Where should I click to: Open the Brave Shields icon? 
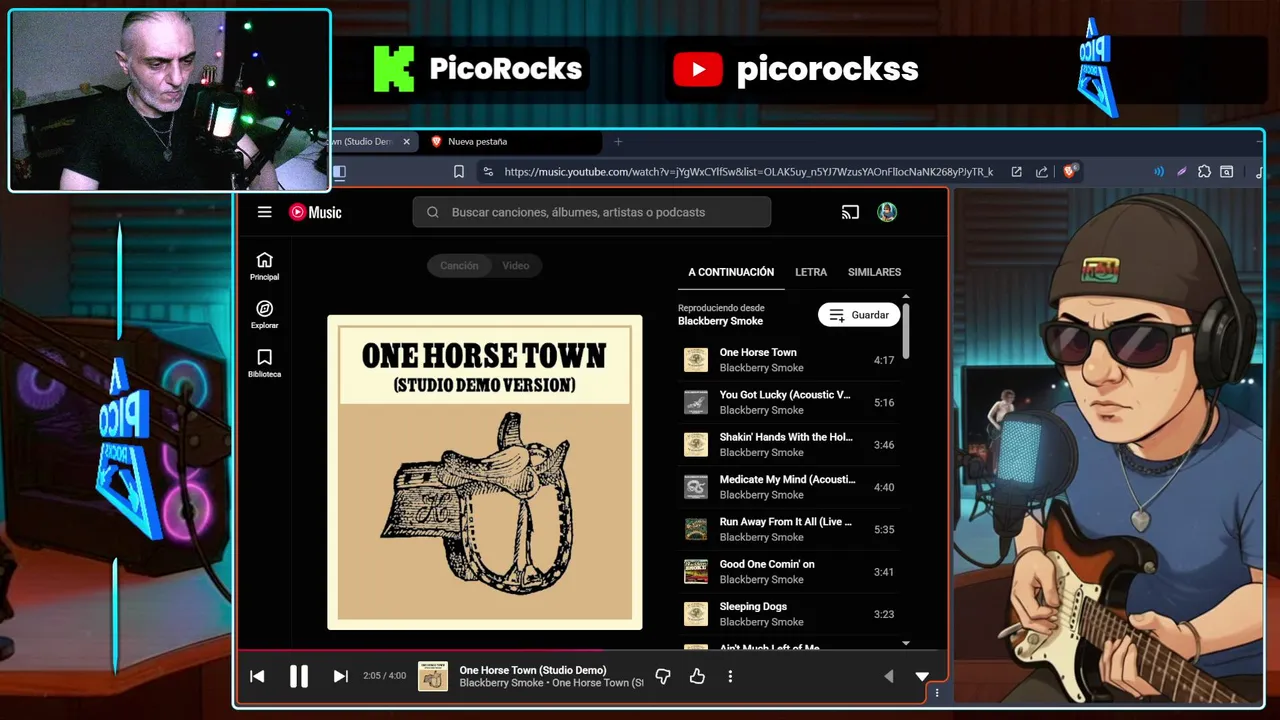click(1069, 172)
